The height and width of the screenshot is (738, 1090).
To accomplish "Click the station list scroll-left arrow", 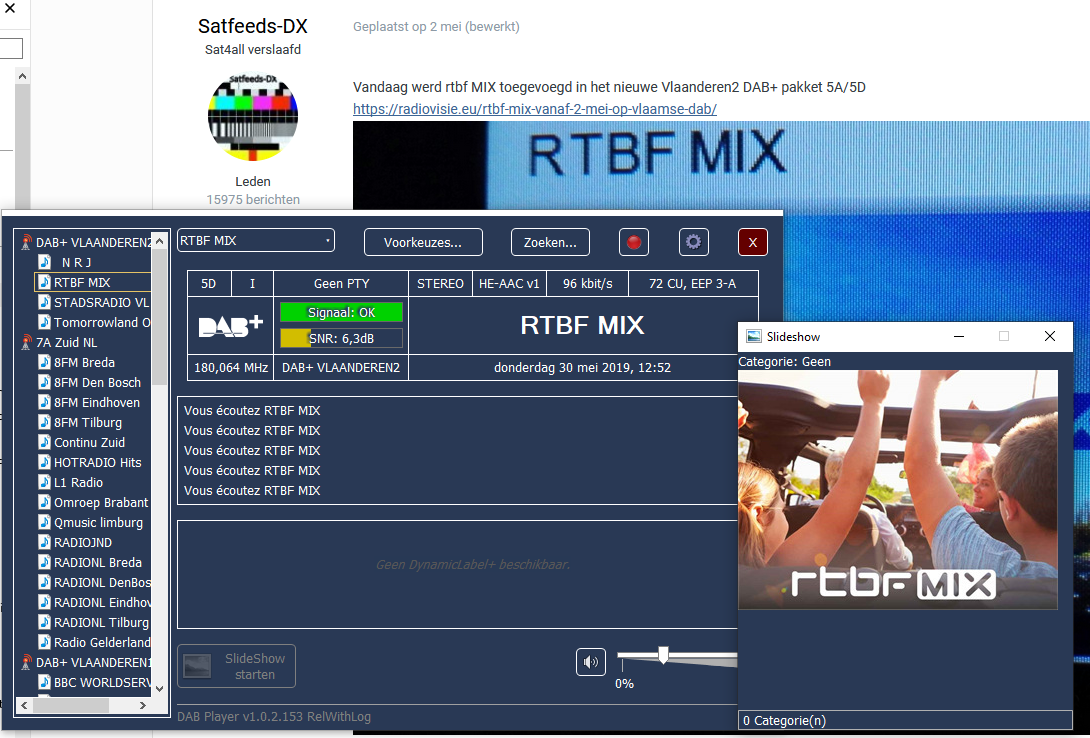I will (x=24, y=705).
